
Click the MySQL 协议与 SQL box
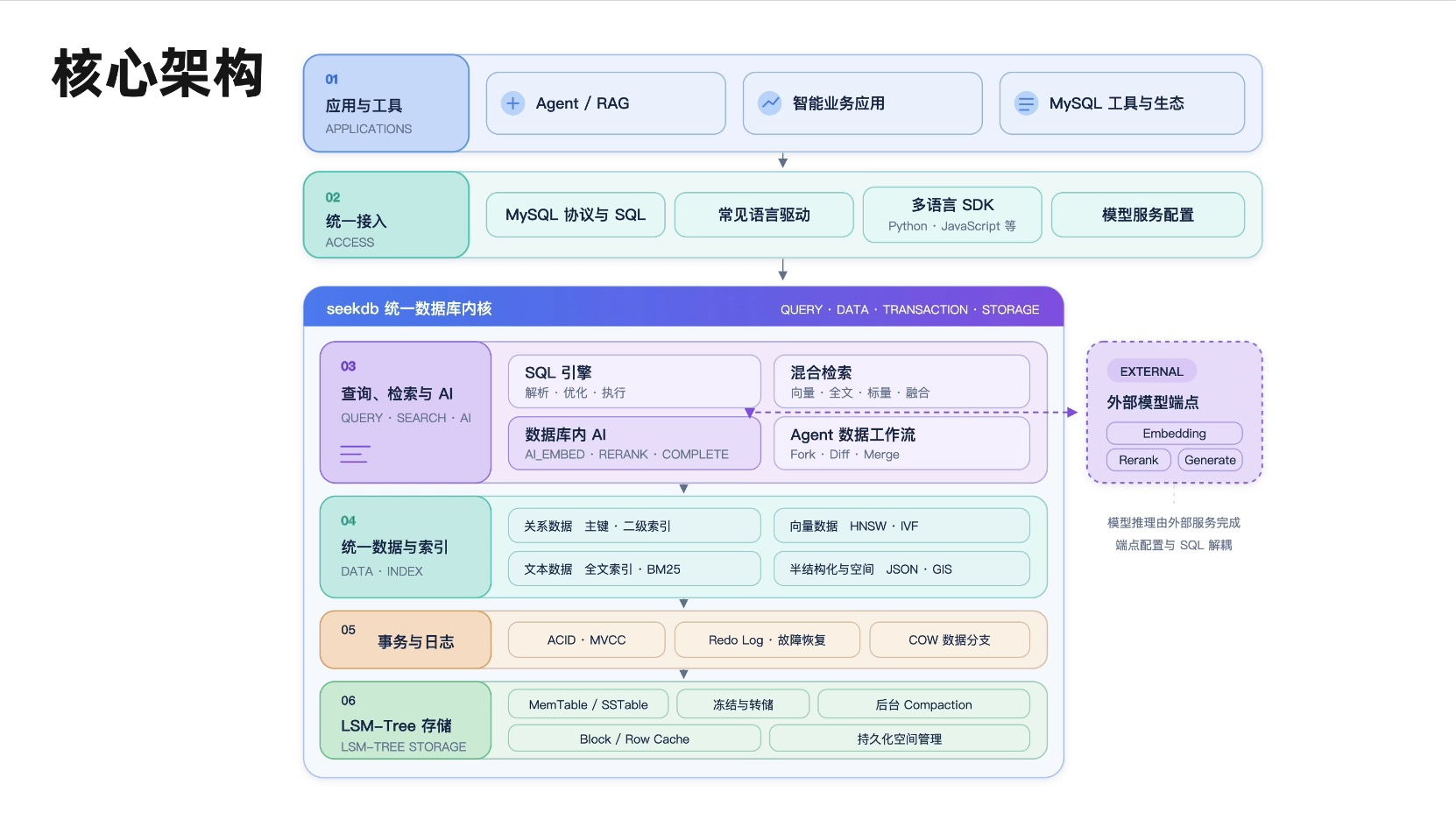(576, 215)
